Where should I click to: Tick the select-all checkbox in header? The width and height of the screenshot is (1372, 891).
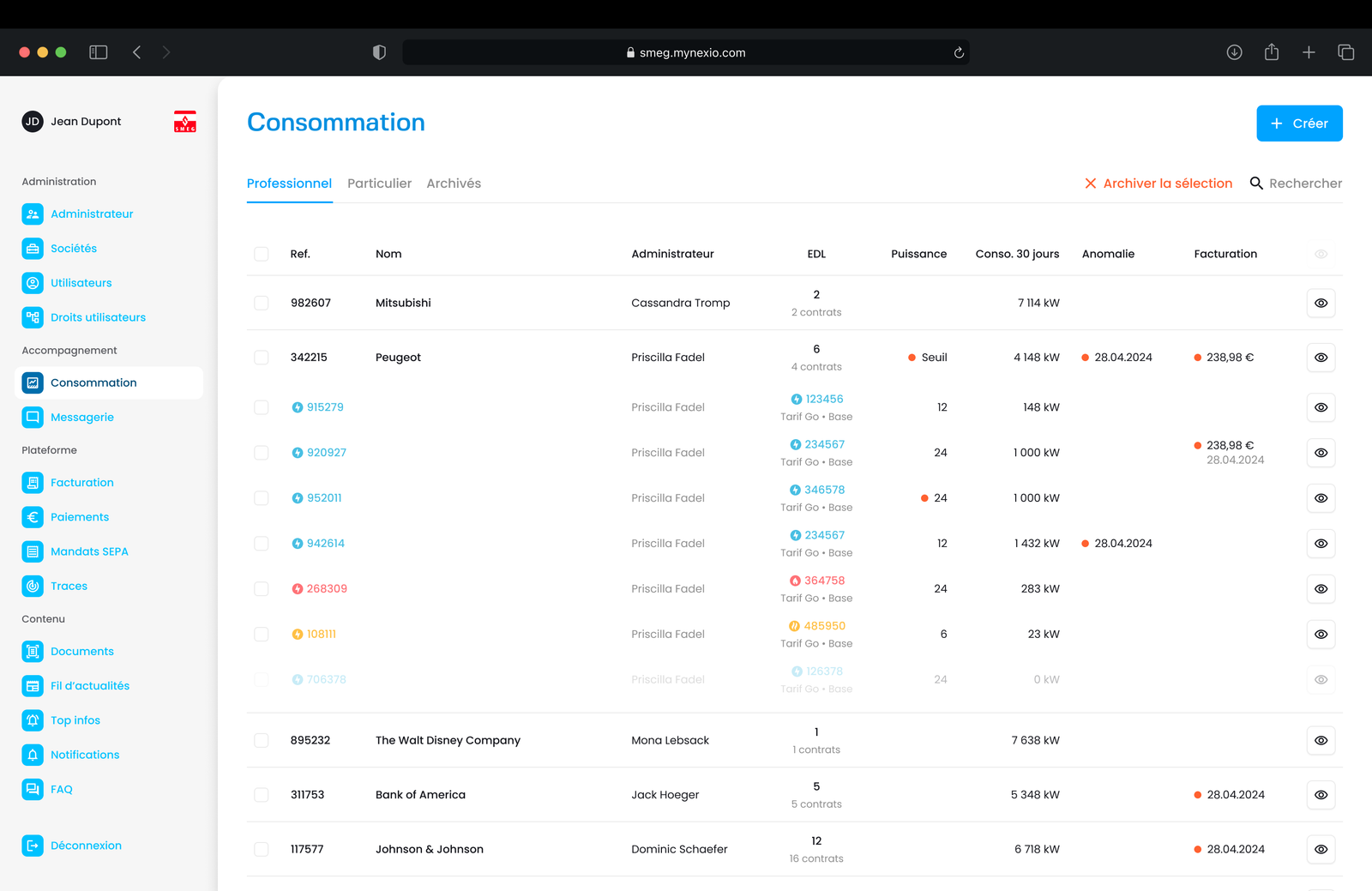(x=262, y=254)
